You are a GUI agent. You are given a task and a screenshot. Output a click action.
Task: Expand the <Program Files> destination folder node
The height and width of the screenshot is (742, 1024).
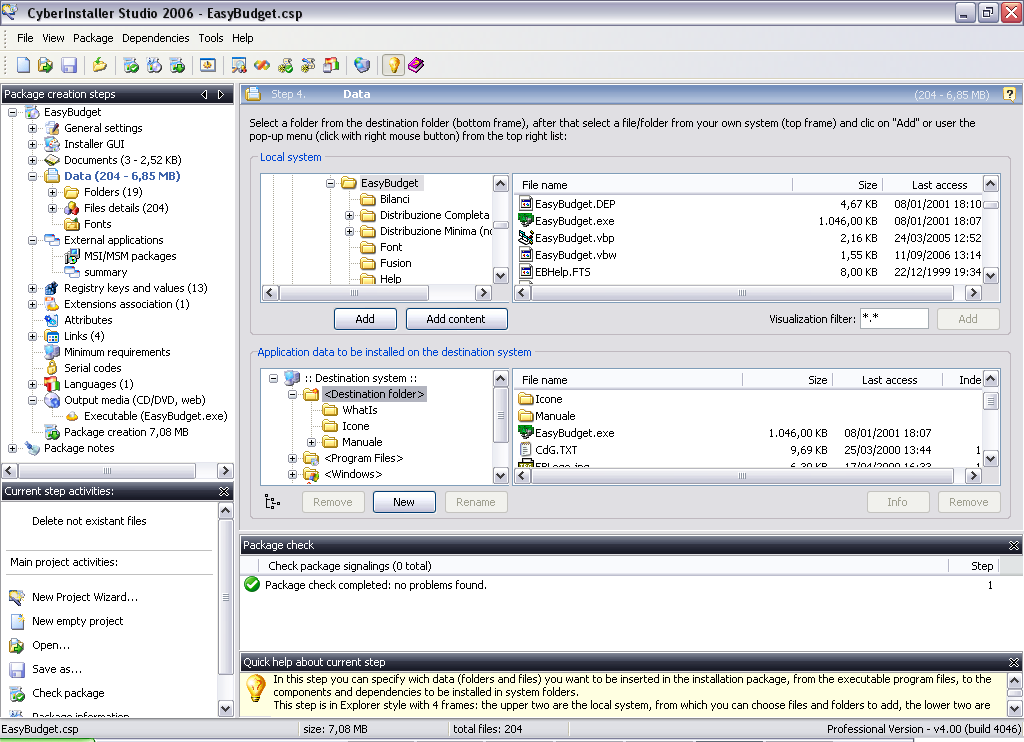(293, 459)
